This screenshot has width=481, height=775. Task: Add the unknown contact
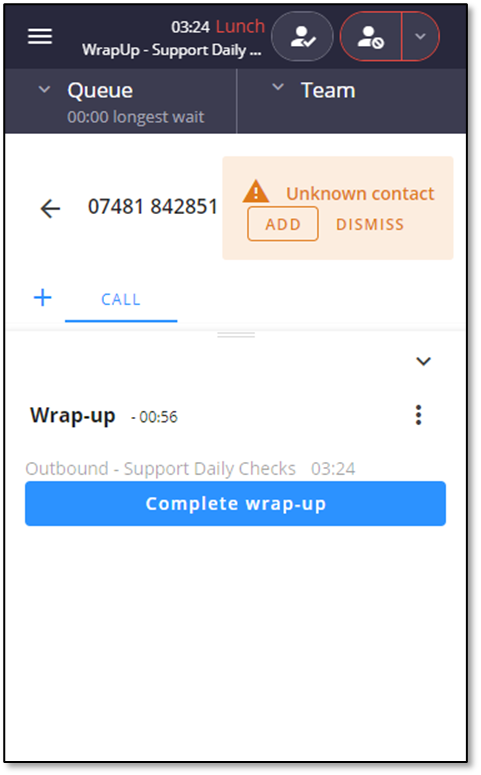283,224
